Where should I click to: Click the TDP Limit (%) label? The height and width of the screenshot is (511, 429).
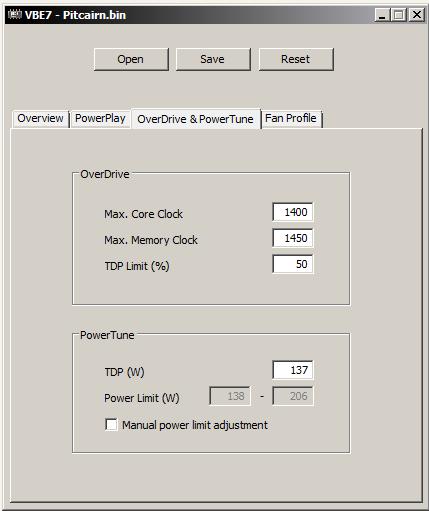pos(137,266)
